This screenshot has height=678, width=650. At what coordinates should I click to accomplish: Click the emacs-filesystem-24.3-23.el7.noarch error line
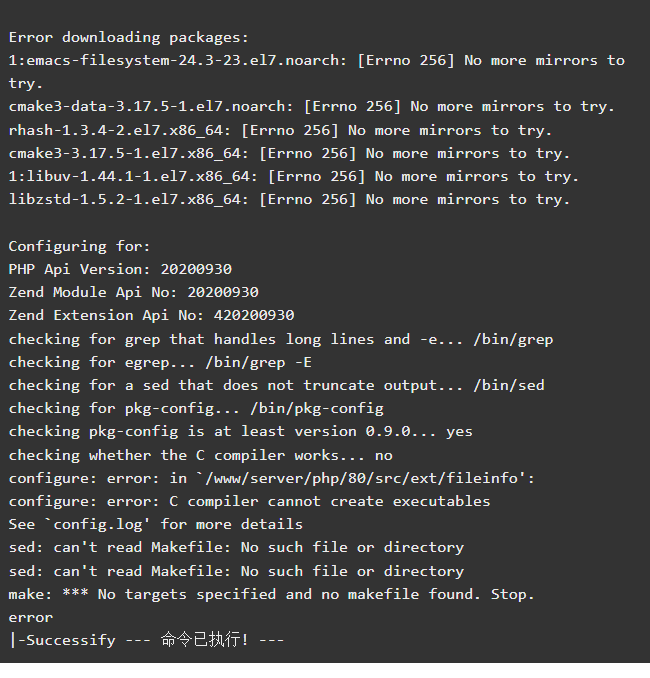coord(317,72)
